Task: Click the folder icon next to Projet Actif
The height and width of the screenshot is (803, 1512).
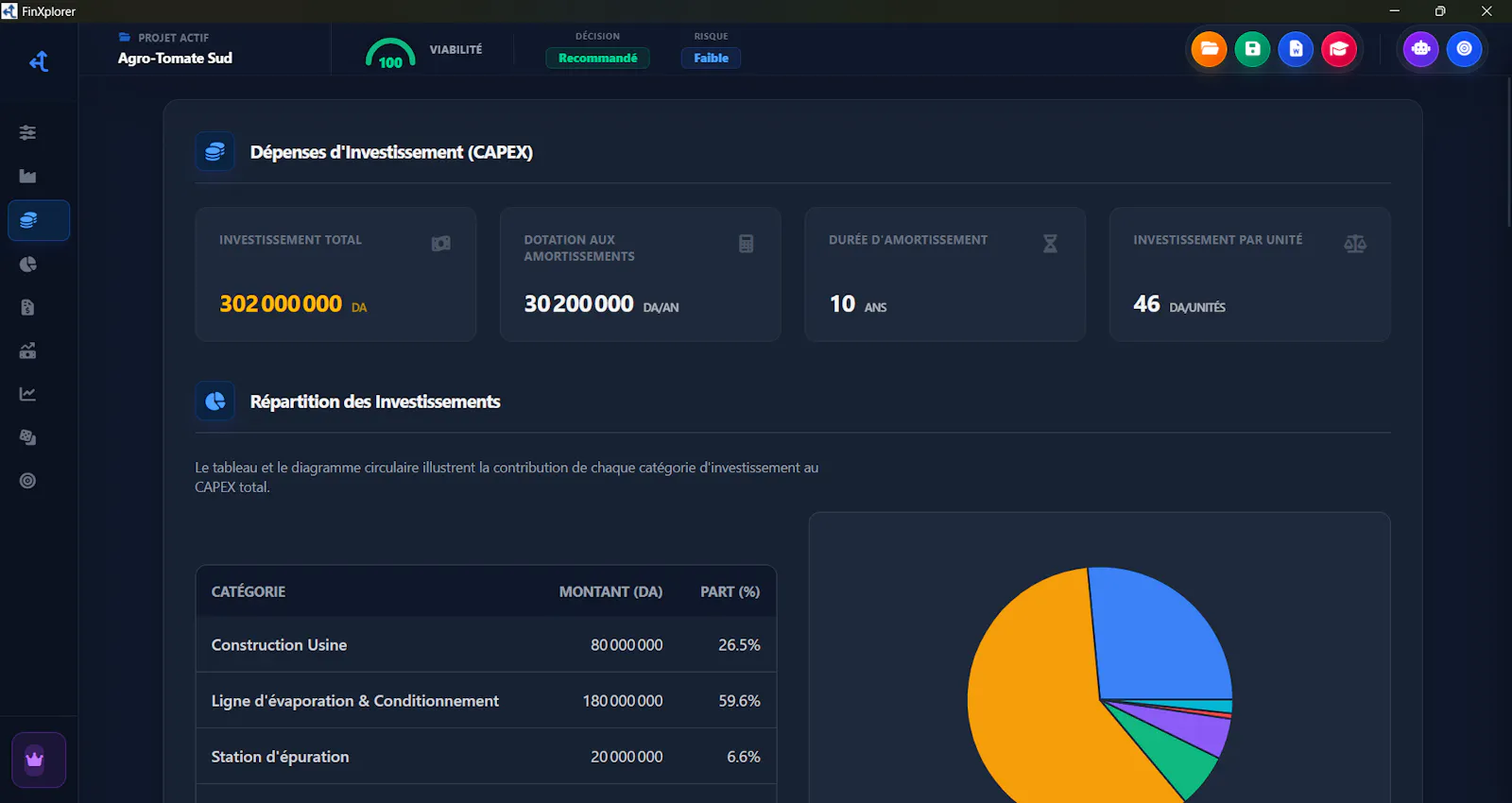Action: coord(125,37)
